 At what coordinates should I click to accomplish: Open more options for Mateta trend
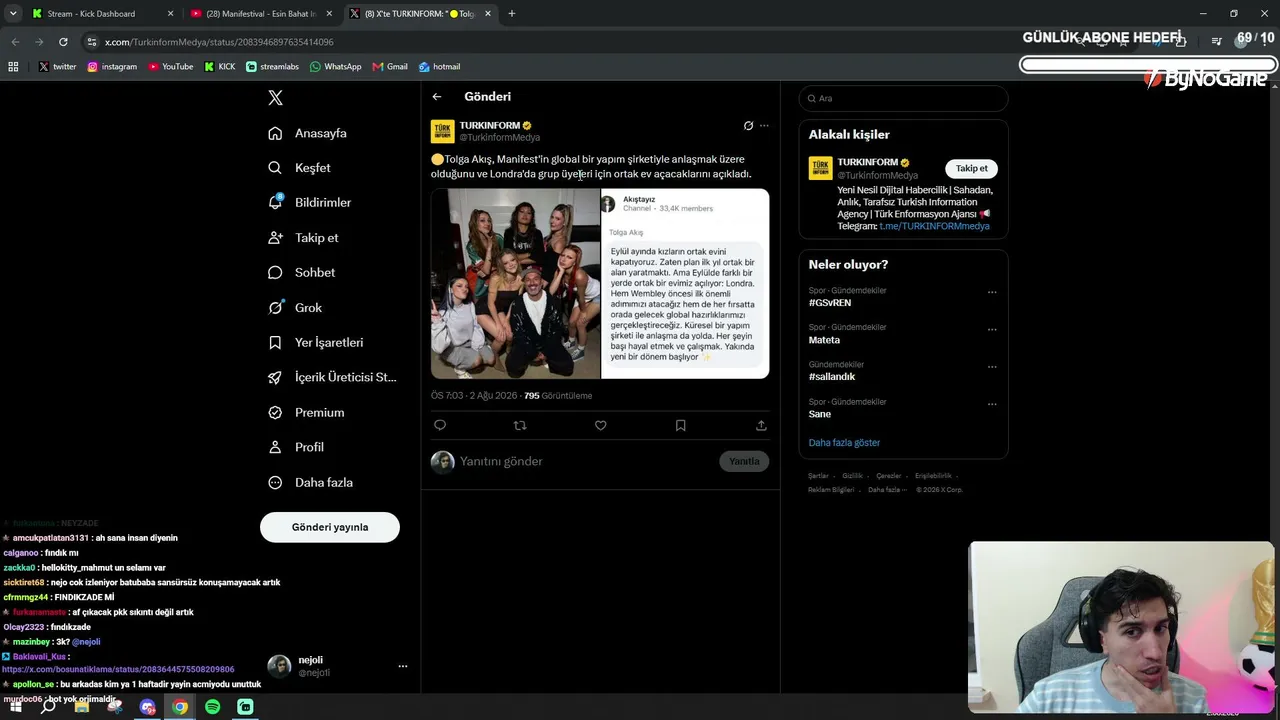[x=992, y=330]
